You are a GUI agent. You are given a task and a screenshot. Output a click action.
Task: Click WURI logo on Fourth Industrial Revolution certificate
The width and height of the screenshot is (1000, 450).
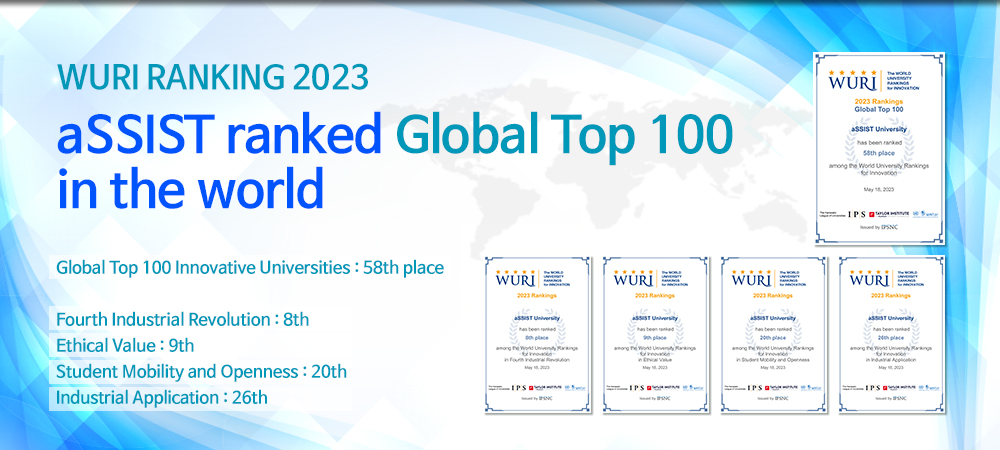coord(514,280)
